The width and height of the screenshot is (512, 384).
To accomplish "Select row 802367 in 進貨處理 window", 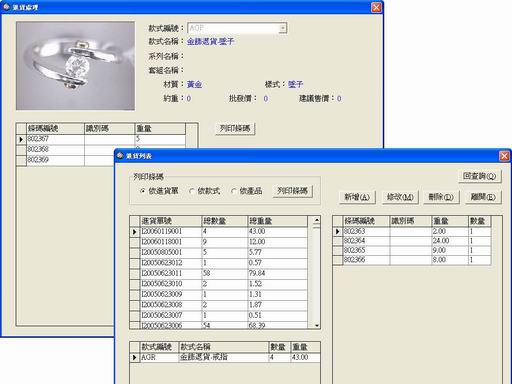I will point(101,139).
